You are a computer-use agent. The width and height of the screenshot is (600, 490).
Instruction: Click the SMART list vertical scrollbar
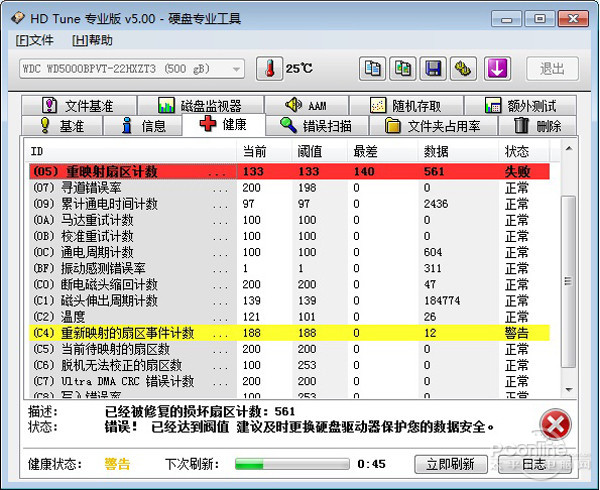pyautogui.click(x=570, y=280)
